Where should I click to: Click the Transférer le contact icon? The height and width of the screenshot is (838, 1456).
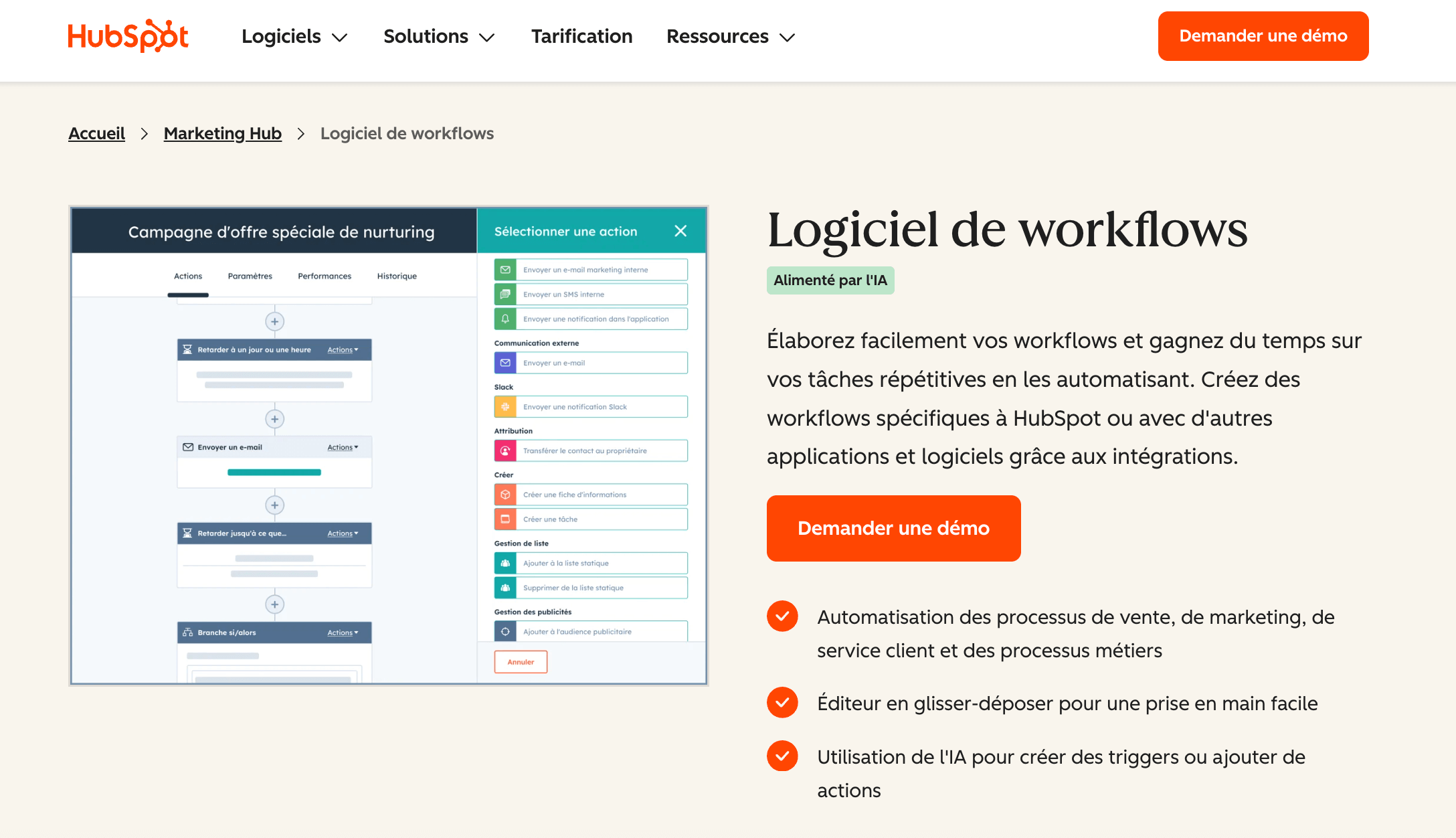coord(505,451)
